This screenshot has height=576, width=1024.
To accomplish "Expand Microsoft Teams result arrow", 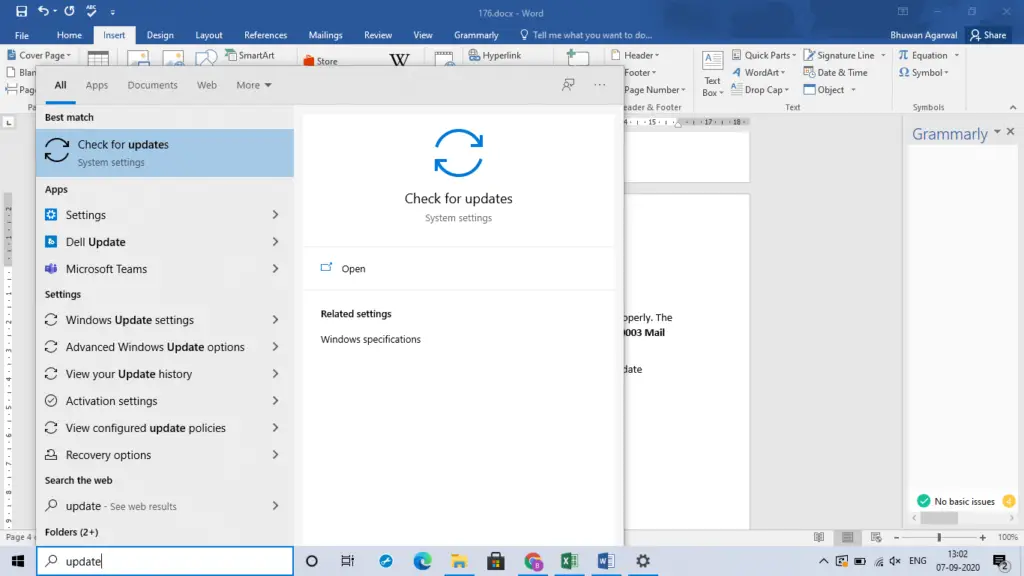I will [x=276, y=268].
